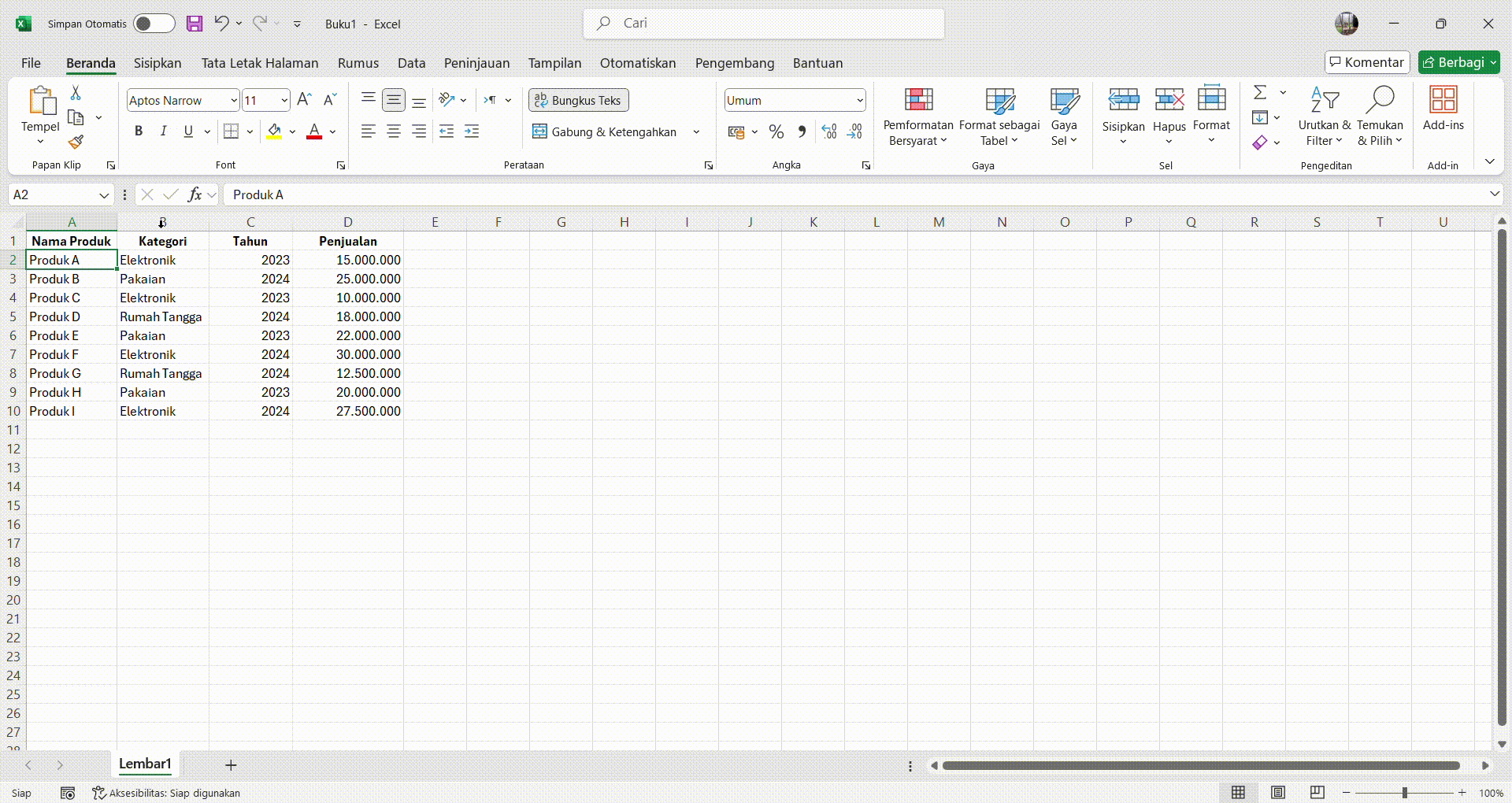Click the Save icon in title bar

[195, 24]
